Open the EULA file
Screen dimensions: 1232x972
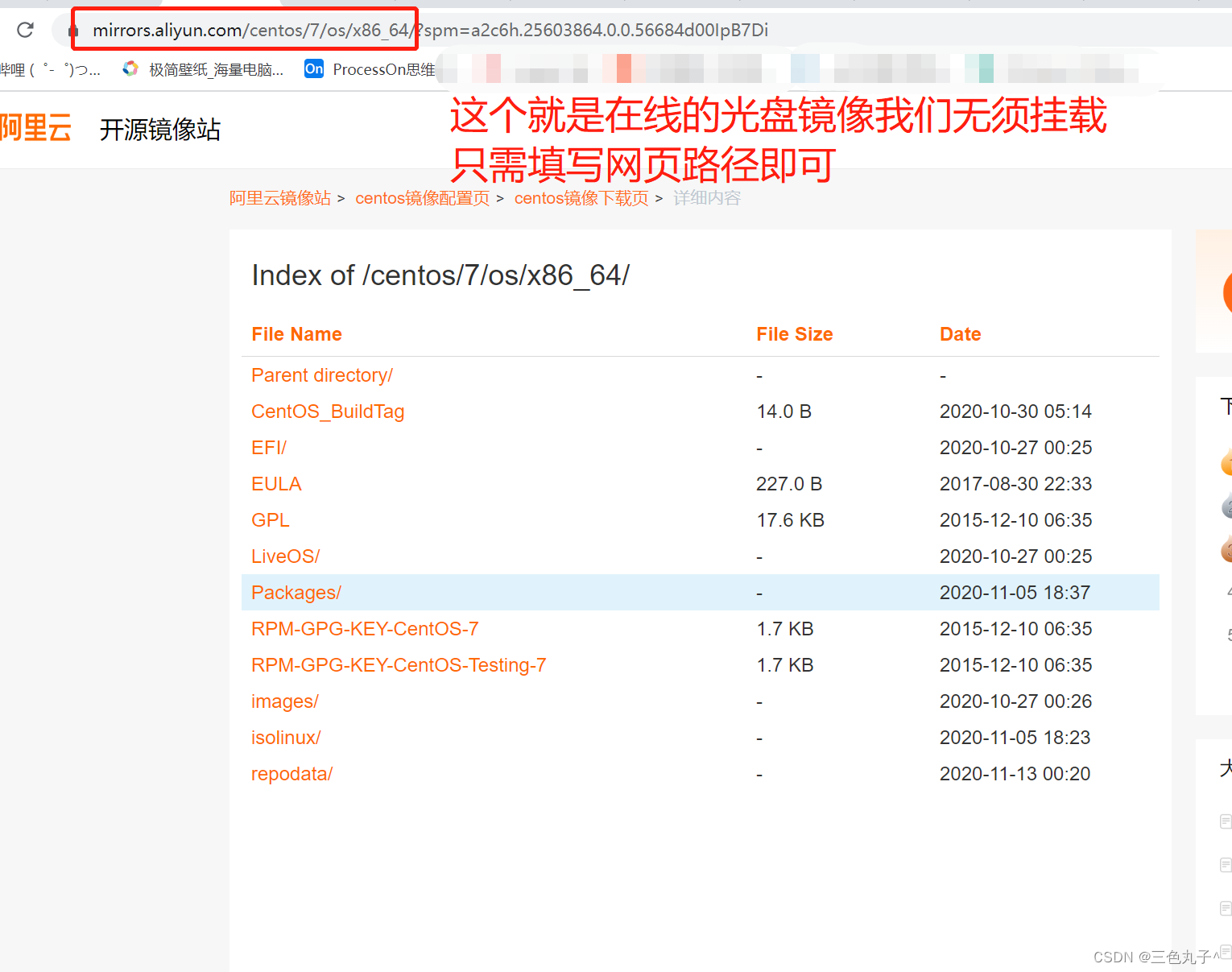coord(276,484)
